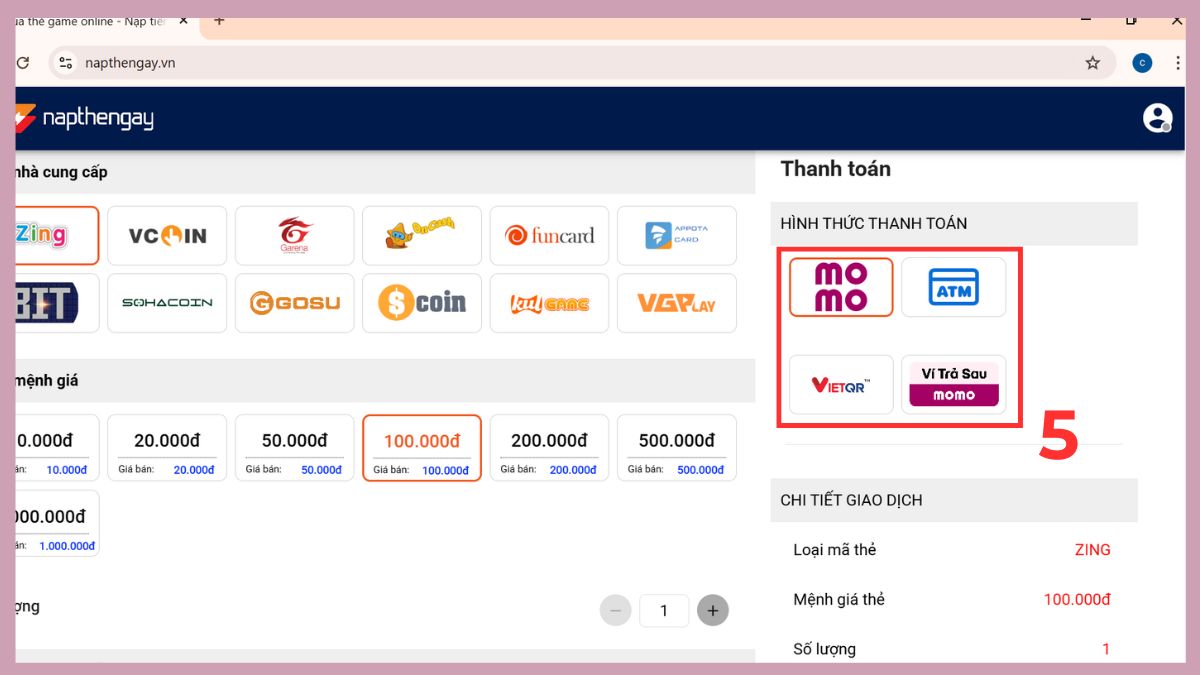Screen dimensions: 1200x675
Task: Bookmark this page with the star icon
Action: click(1092, 63)
